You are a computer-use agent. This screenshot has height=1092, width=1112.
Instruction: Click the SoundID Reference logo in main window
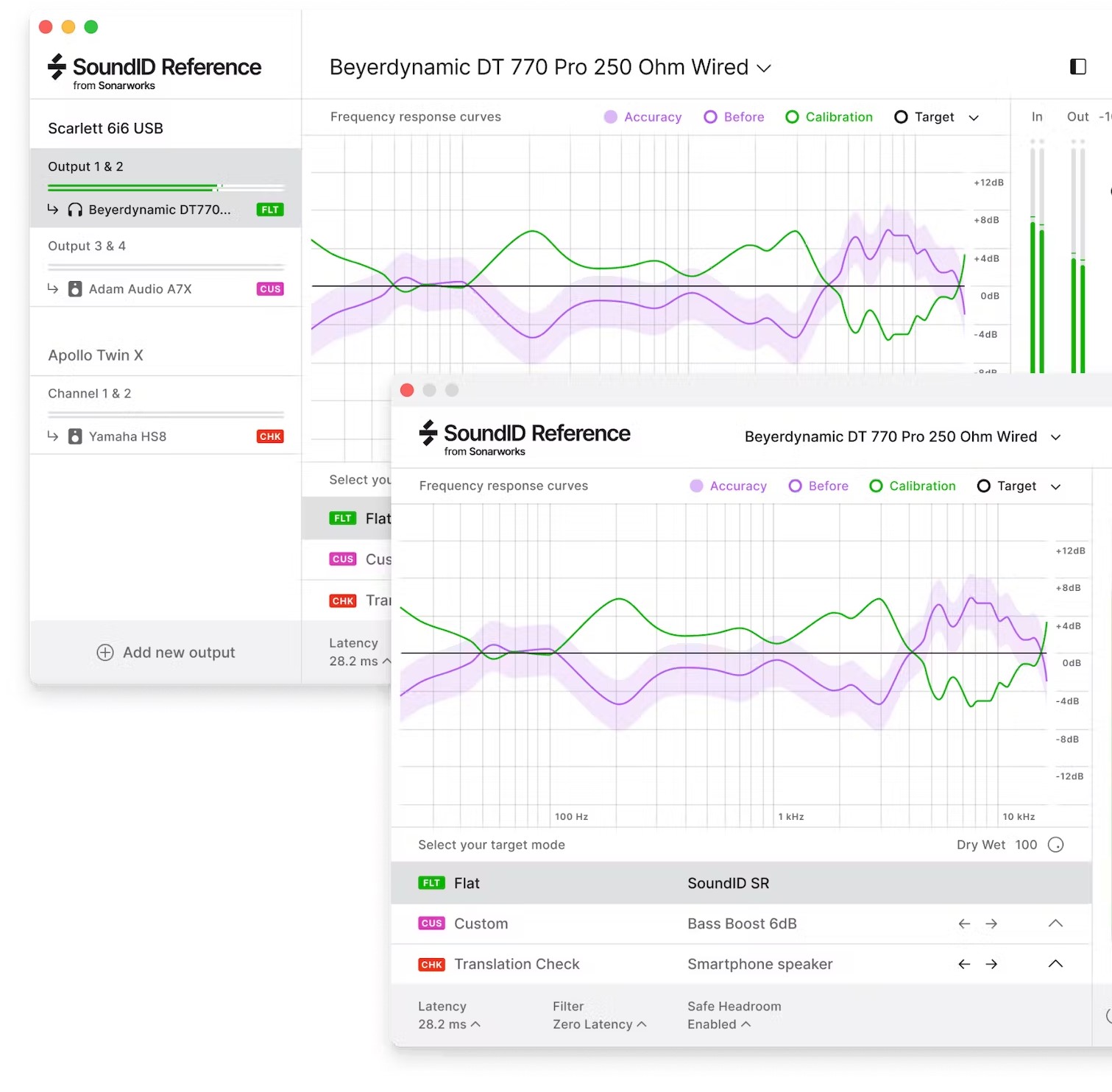[155, 71]
